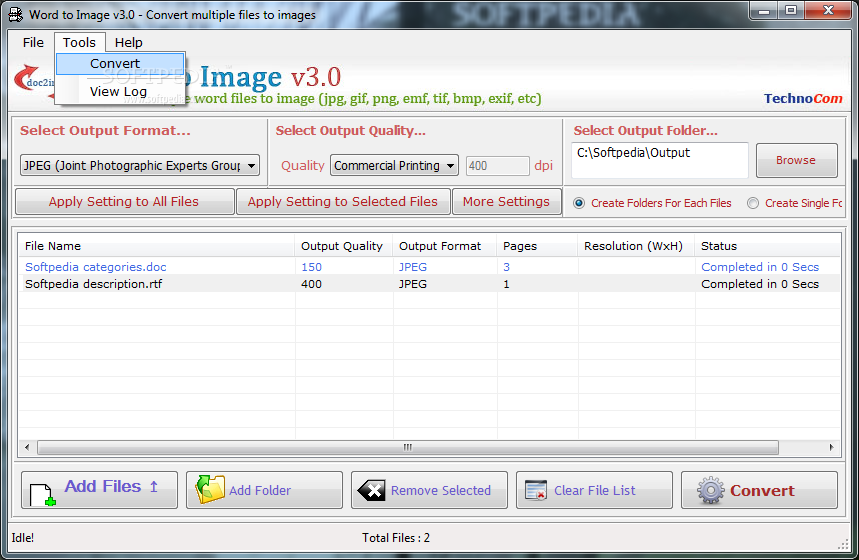Click status of Softpedia description.rtf row
This screenshot has width=859, height=560.
760,284
